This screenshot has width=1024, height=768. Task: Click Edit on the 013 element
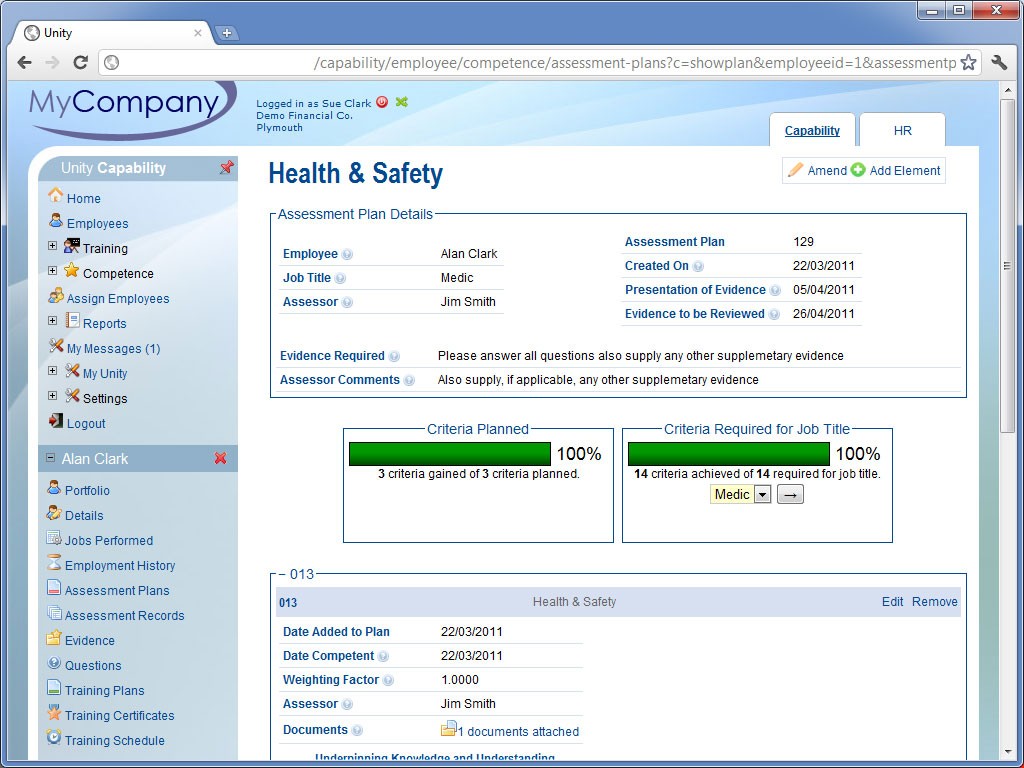892,601
